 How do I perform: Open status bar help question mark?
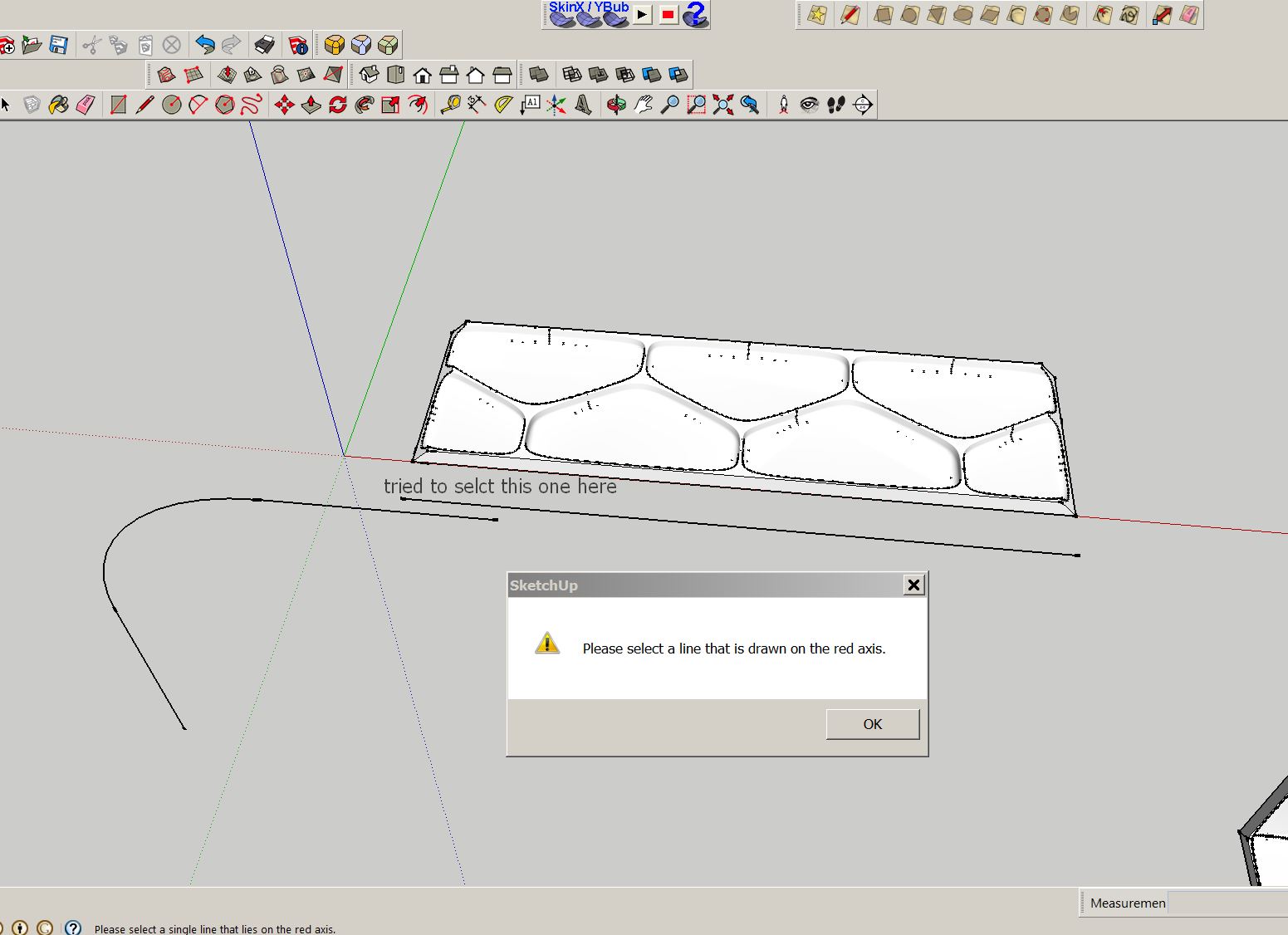[73, 928]
